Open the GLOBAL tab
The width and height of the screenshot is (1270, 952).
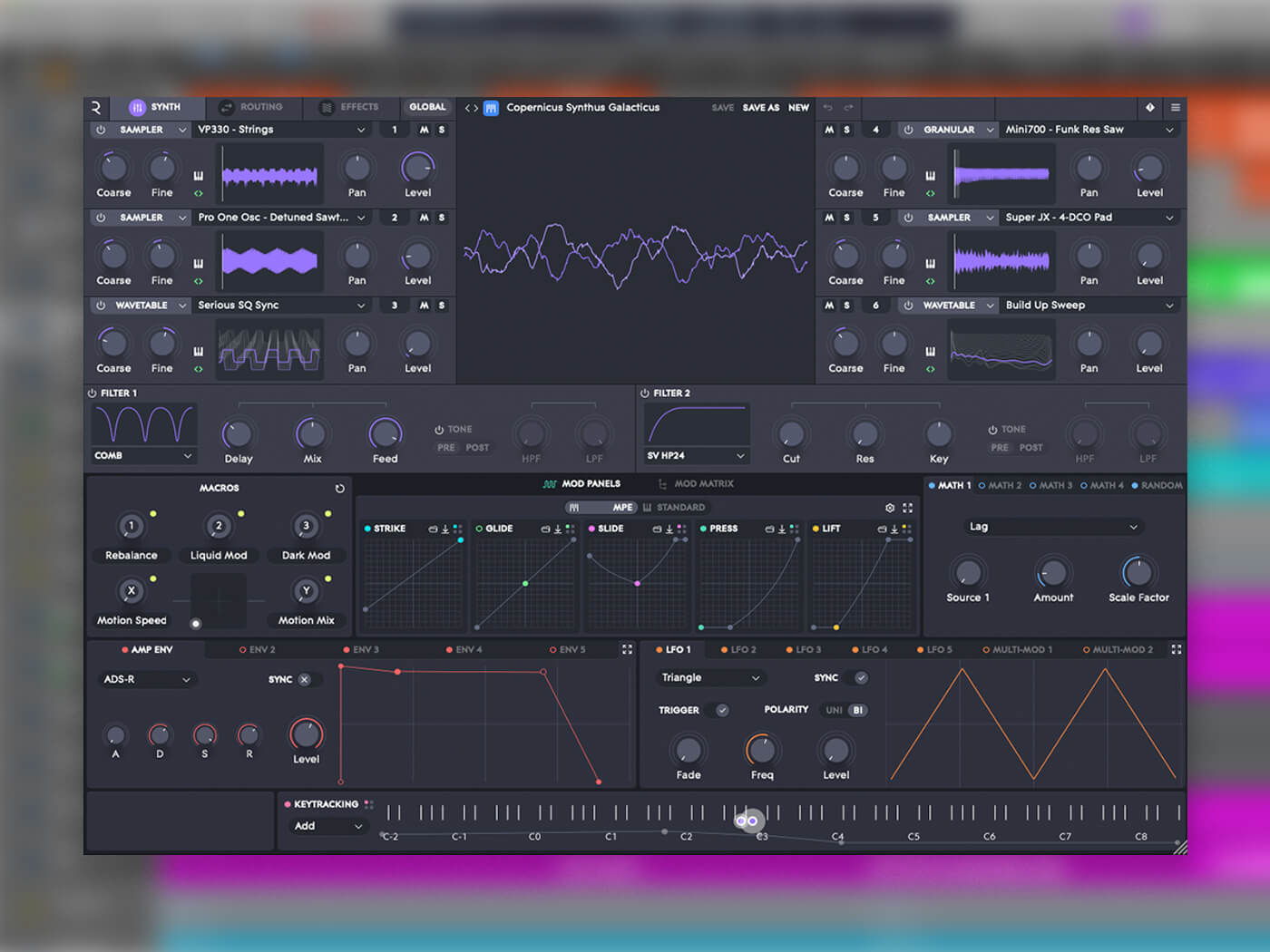click(x=427, y=108)
